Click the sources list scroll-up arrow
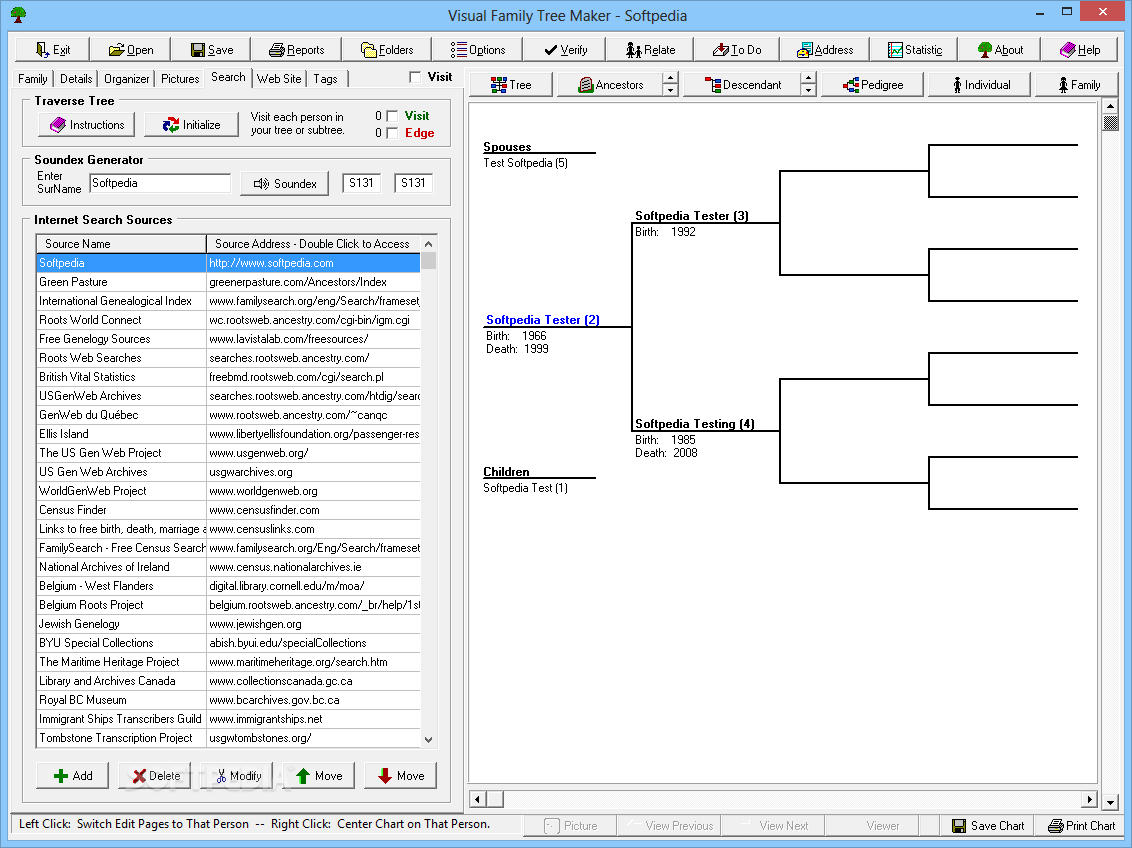1132x848 pixels. point(428,244)
